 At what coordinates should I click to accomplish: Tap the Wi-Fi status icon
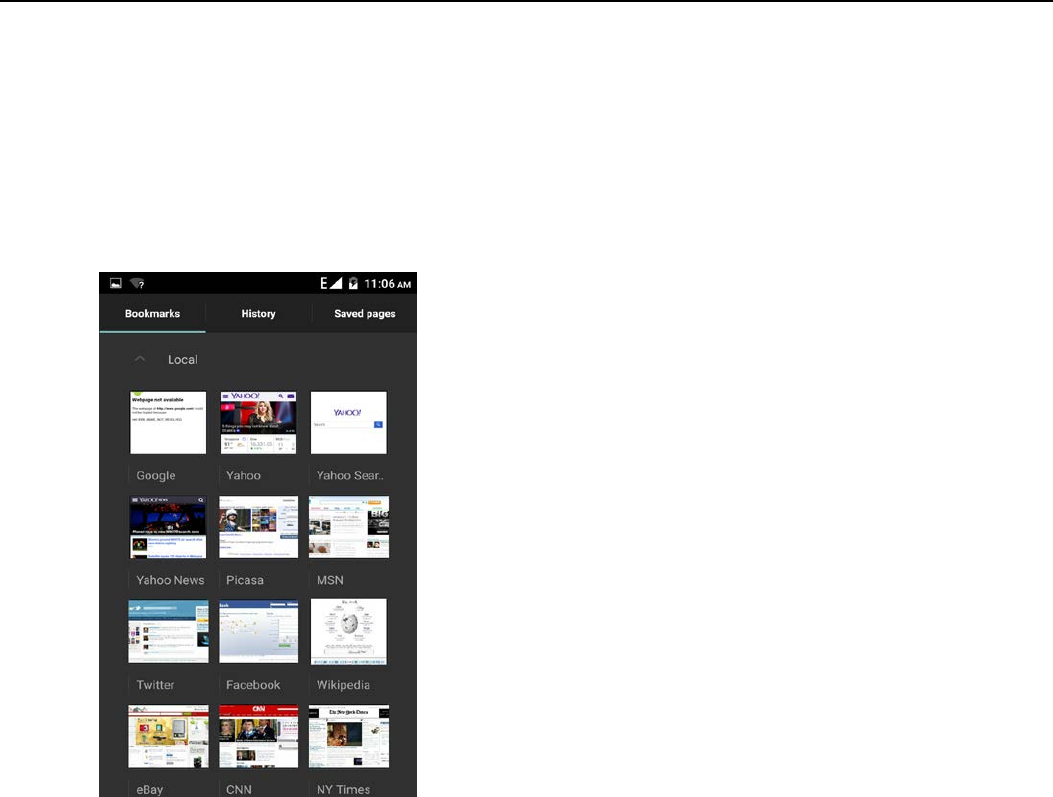(137, 283)
